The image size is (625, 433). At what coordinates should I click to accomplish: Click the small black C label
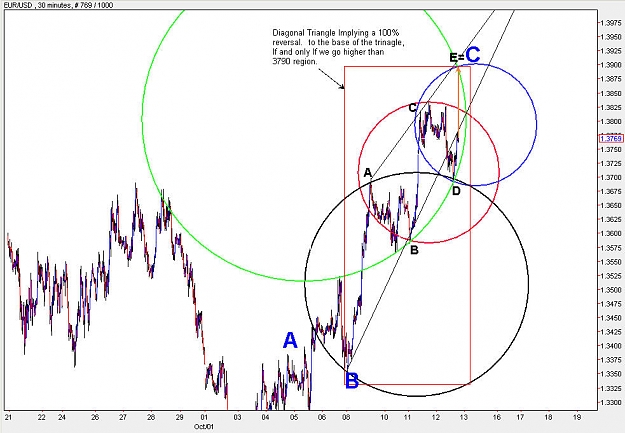click(413, 108)
